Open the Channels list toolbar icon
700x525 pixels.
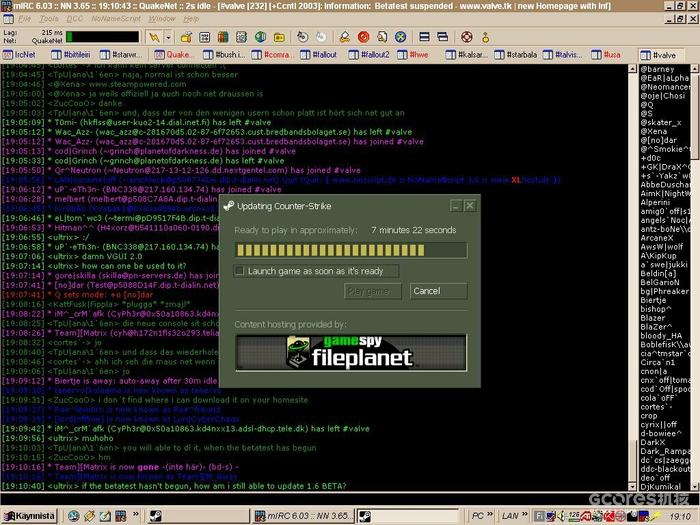click(x=204, y=37)
